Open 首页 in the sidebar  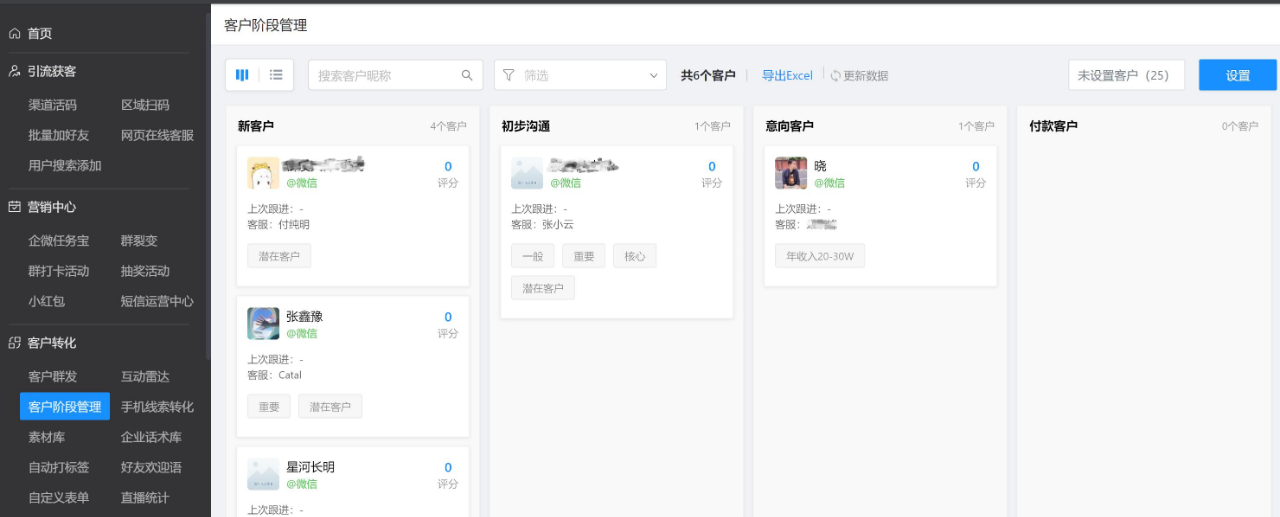coord(40,34)
